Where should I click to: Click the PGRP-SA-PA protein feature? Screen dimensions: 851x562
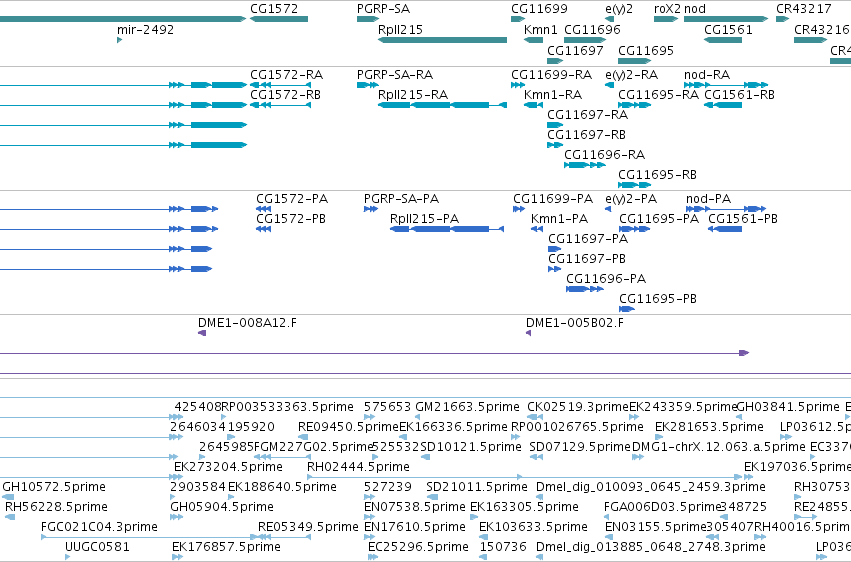(x=371, y=209)
